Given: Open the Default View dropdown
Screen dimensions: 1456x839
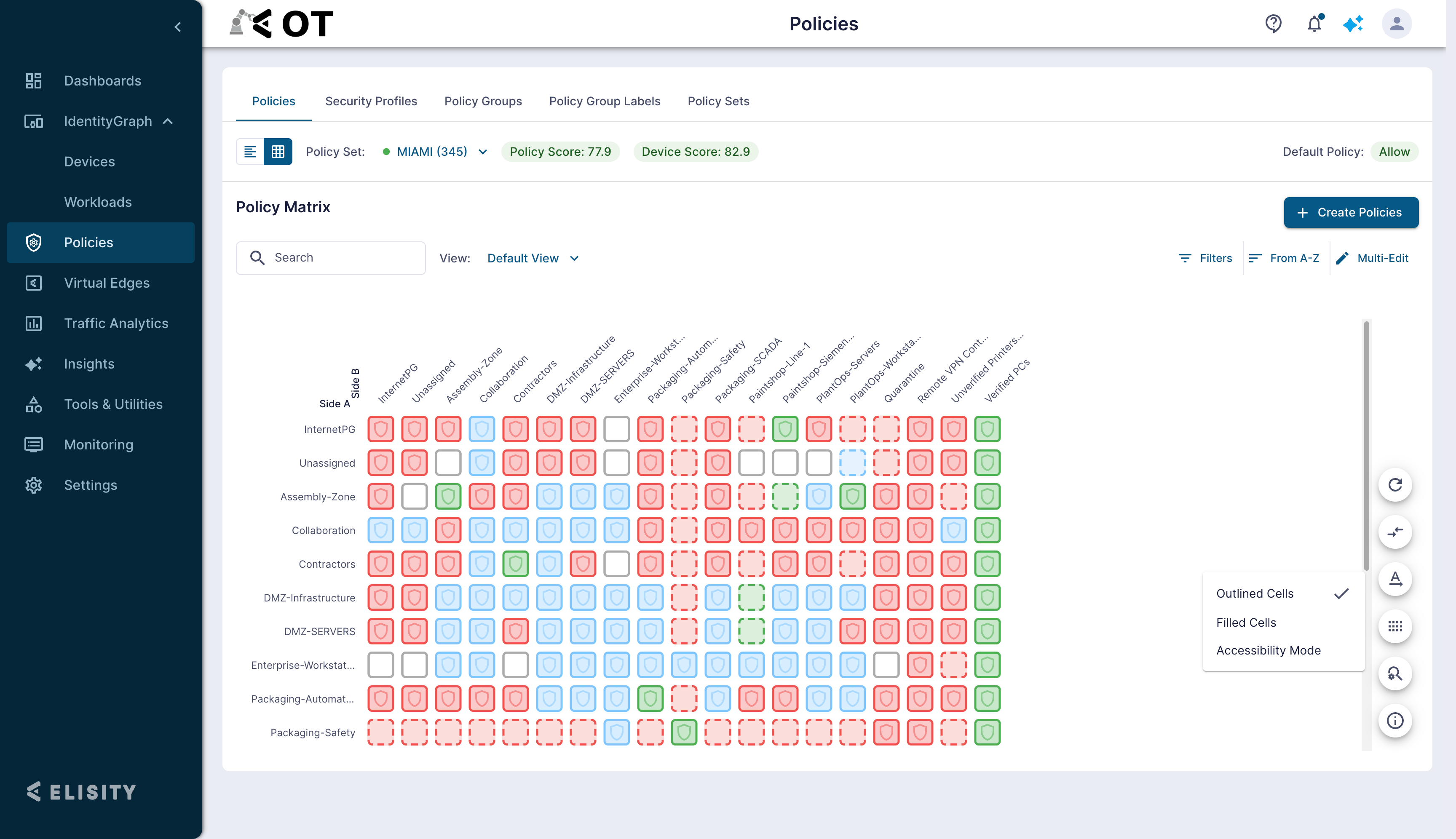Looking at the screenshot, I should [x=533, y=258].
